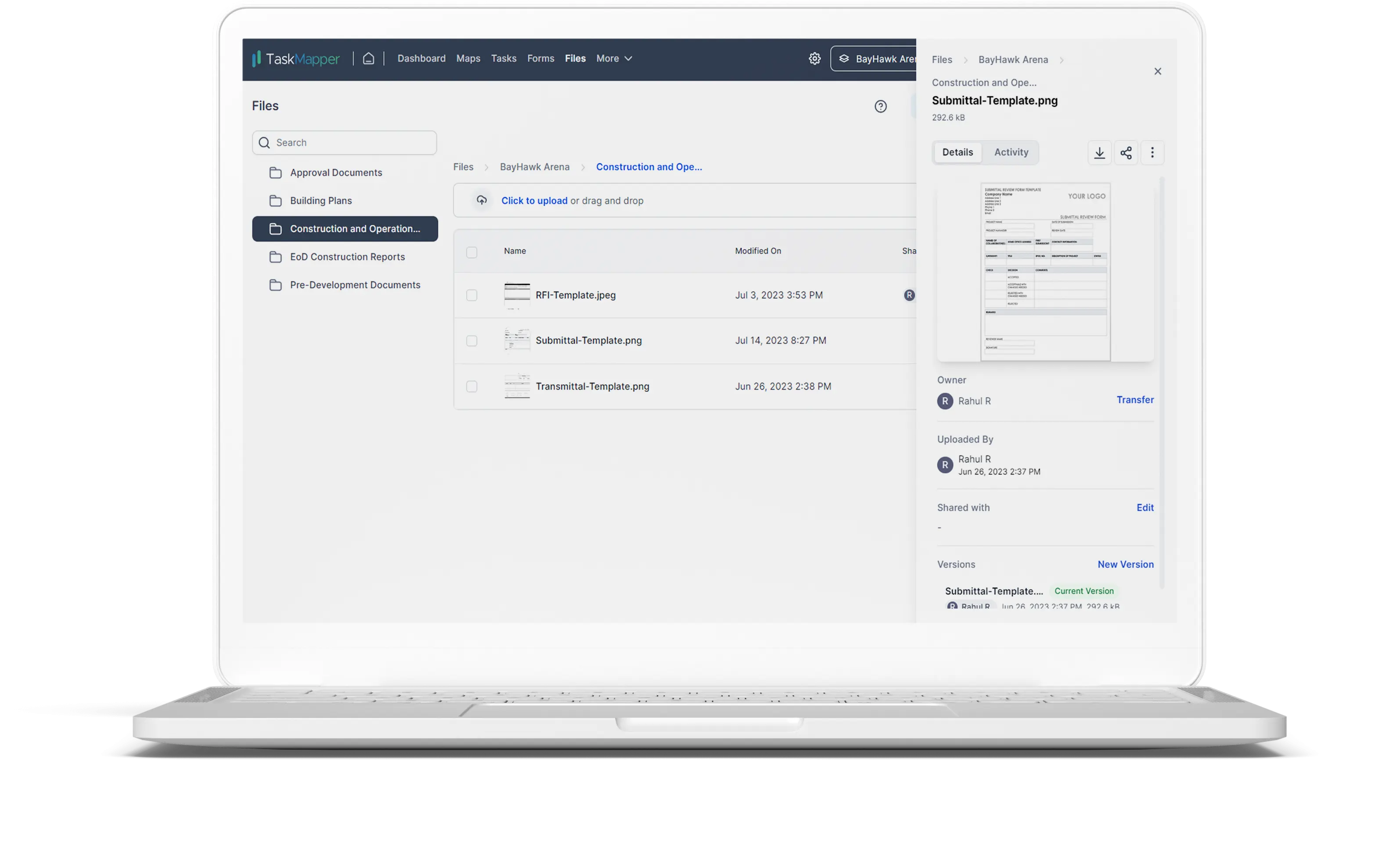
Task: Switch to the Activity tab
Action: click(x=1011, y=152)
